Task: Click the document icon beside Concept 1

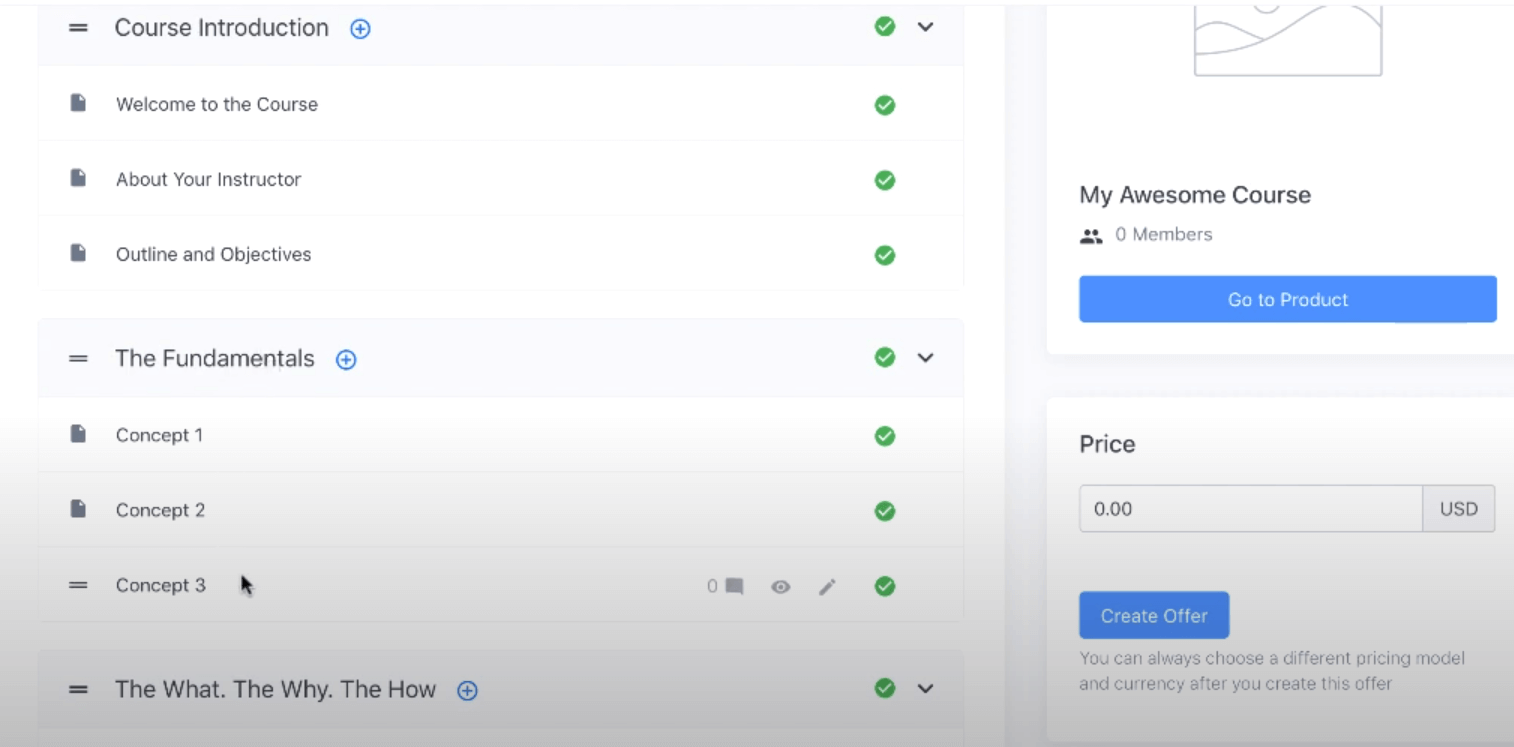Action: (78, 434)
